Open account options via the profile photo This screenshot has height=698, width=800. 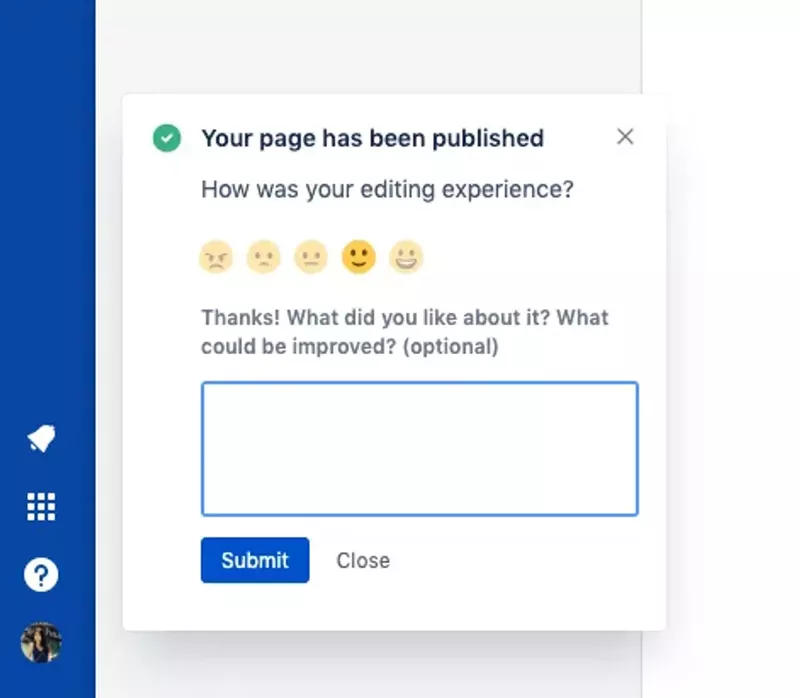(x=40, y=644)
